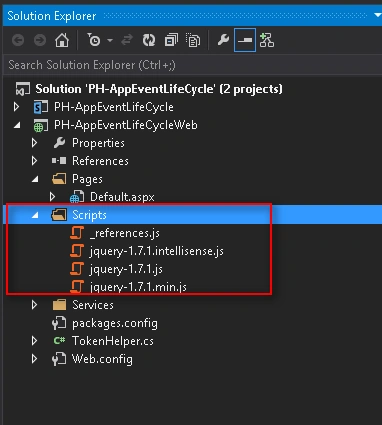This screenshot has height=425, width=382.
Task: Click the packages.config file icon
Action: 59,323
